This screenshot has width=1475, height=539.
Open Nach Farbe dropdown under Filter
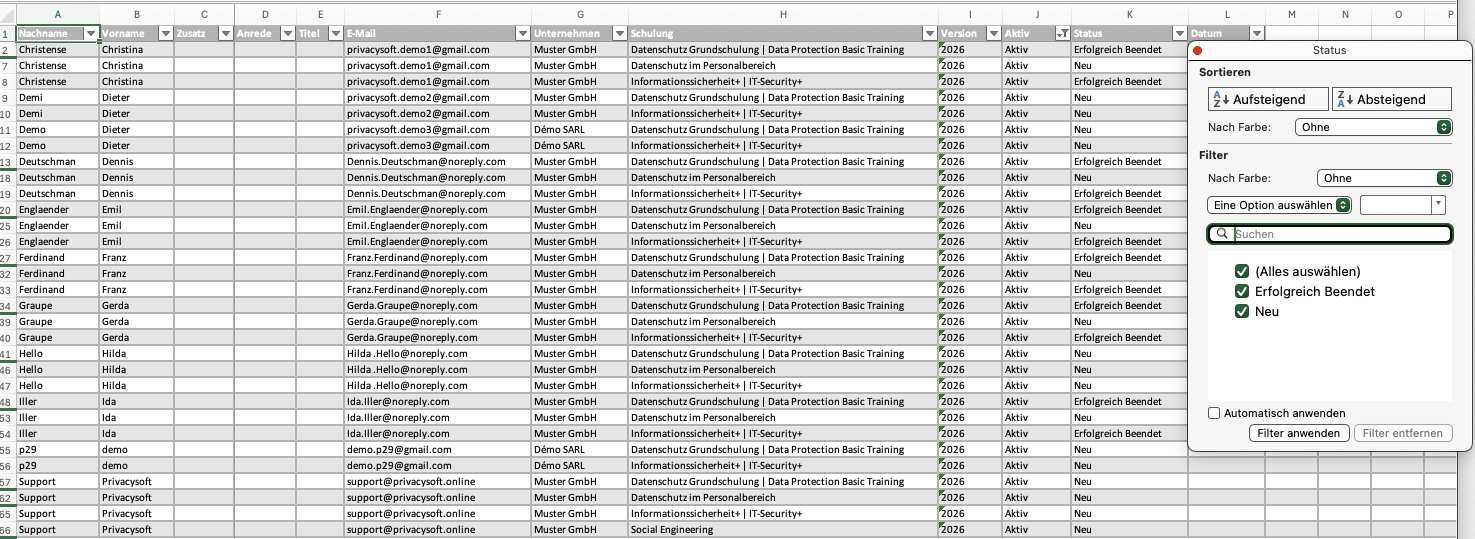pyautogui.click(x=1383, y=178)
